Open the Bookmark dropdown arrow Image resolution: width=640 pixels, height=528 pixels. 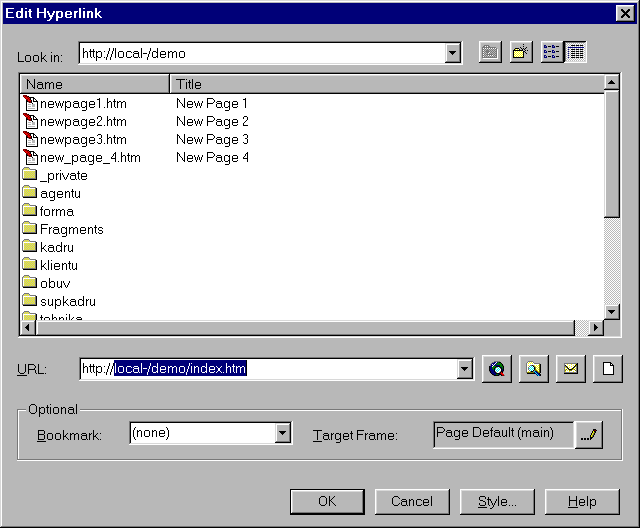[282, 433]
